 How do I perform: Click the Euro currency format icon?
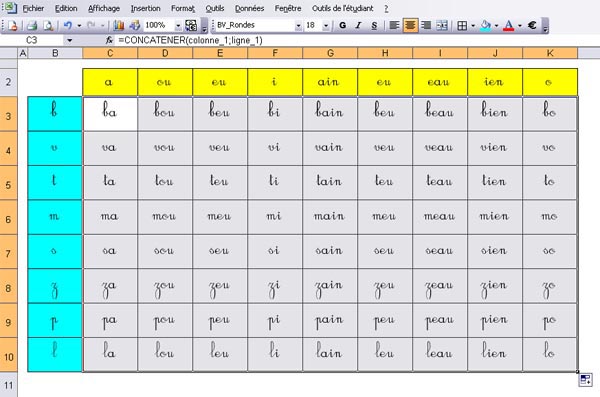pyautogui.click(x=532, y=25)
